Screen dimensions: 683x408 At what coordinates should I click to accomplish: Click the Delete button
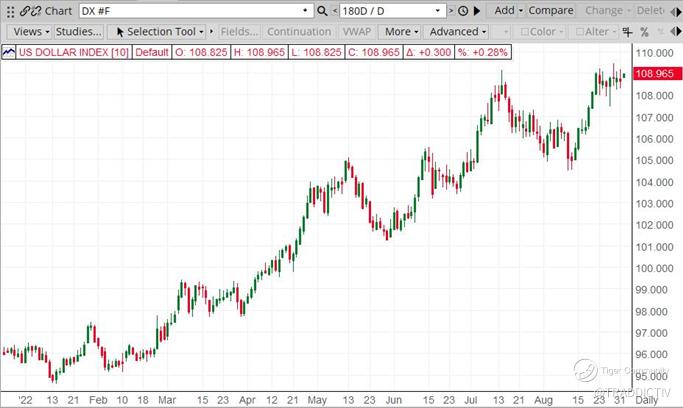650,11
